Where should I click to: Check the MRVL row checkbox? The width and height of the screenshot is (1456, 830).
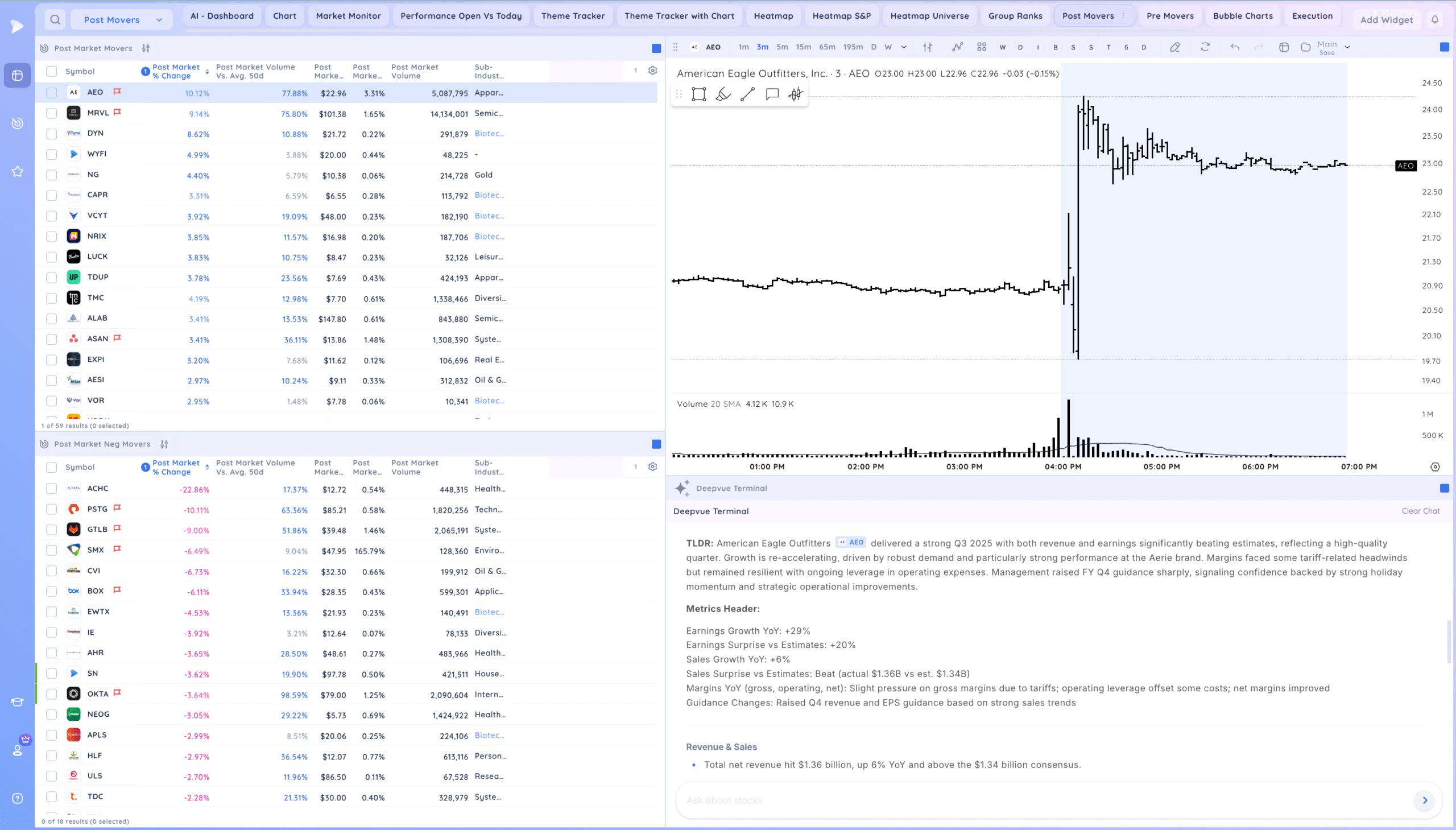[51, 113]
